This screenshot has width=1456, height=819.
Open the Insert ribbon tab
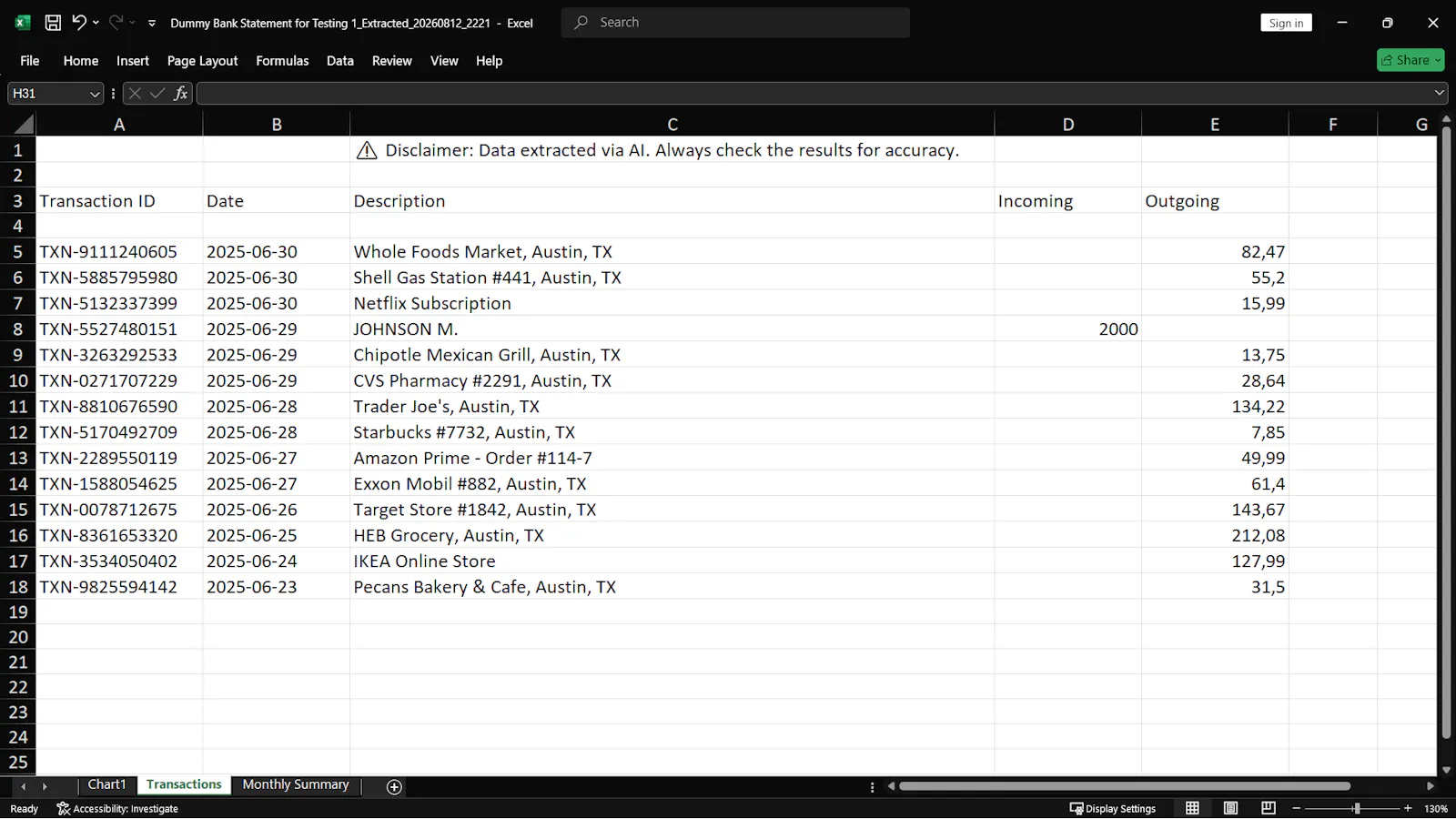click(x=133, y=61)
